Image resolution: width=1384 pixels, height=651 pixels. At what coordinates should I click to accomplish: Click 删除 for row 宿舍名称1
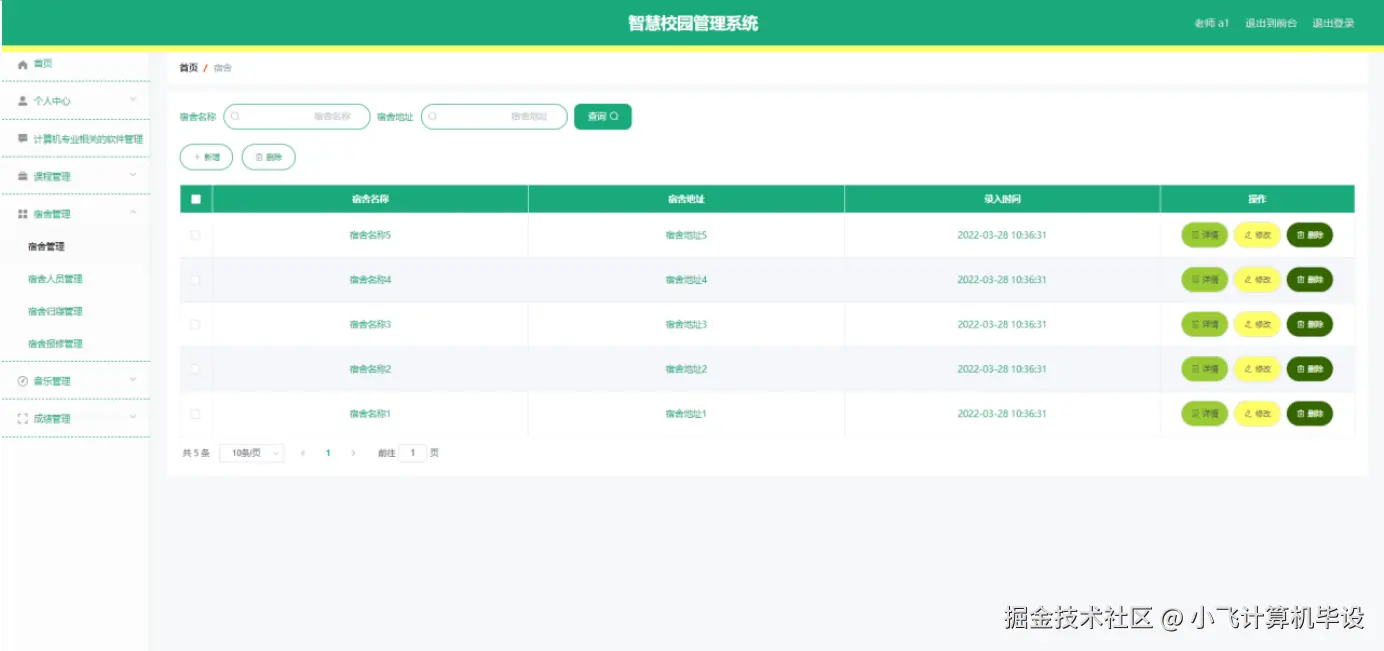[x=1310, y=413]
